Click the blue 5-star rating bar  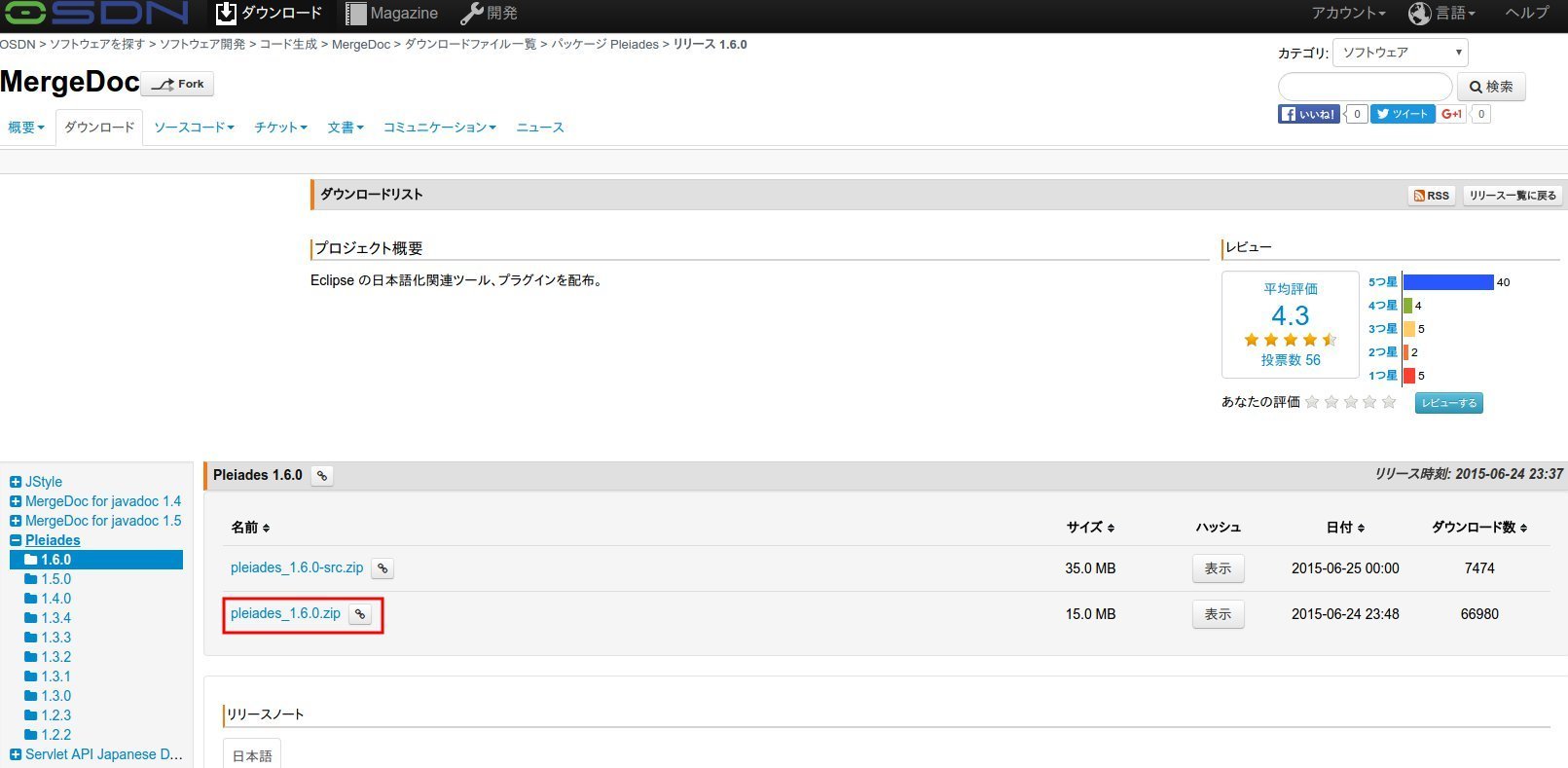click(1448, 282)
